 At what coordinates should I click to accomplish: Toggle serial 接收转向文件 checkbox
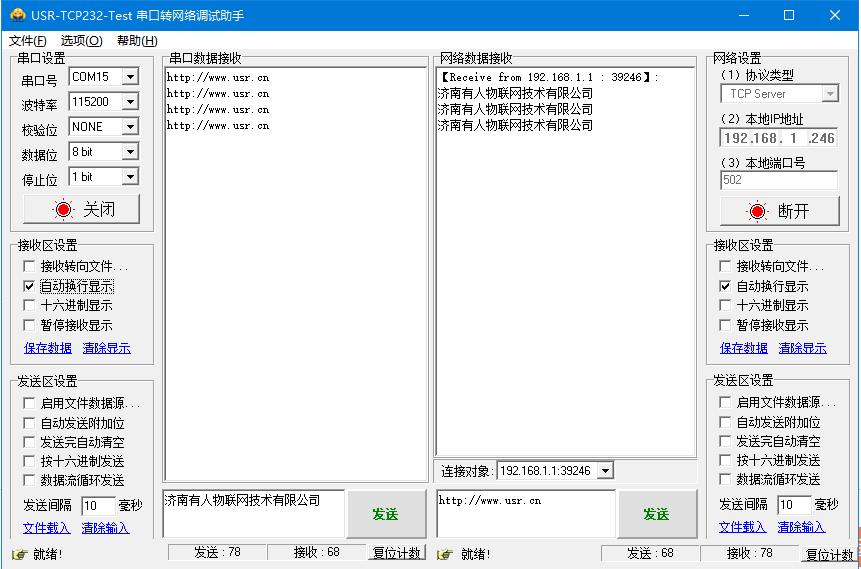tap(29, 266)
